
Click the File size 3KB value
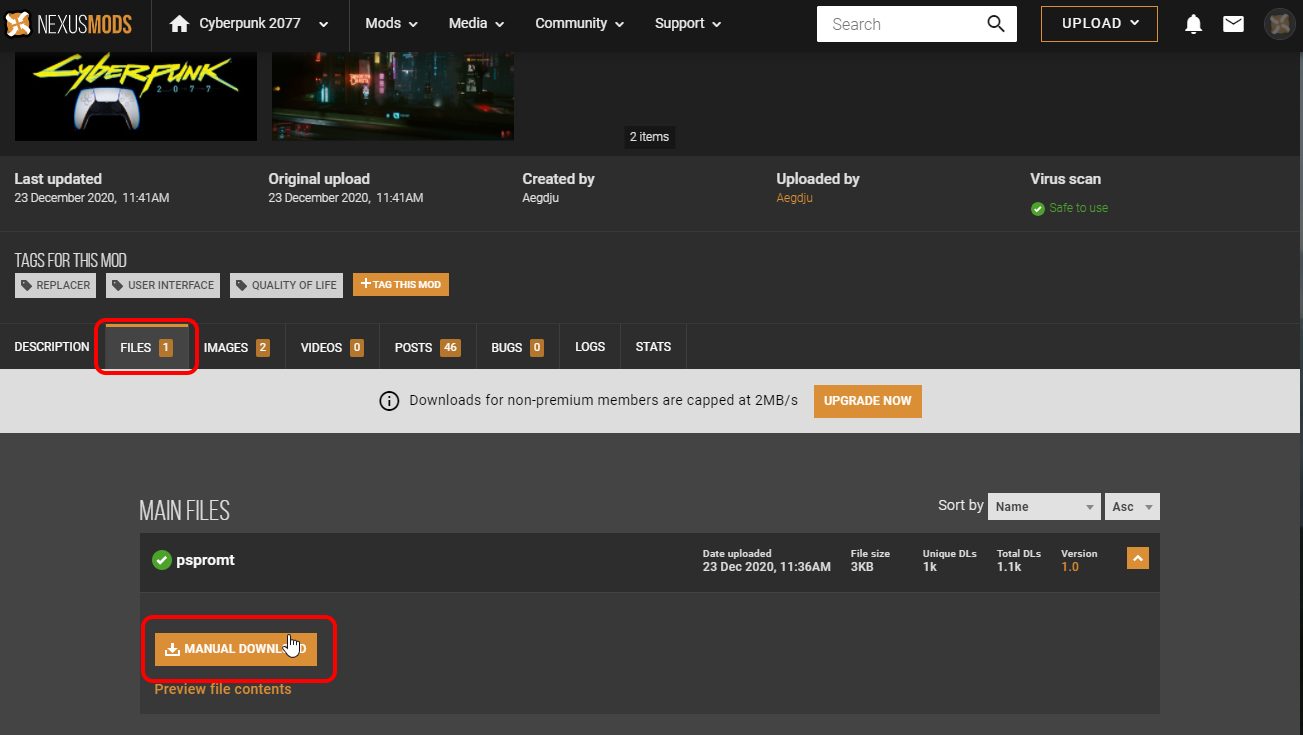[862, 567]
